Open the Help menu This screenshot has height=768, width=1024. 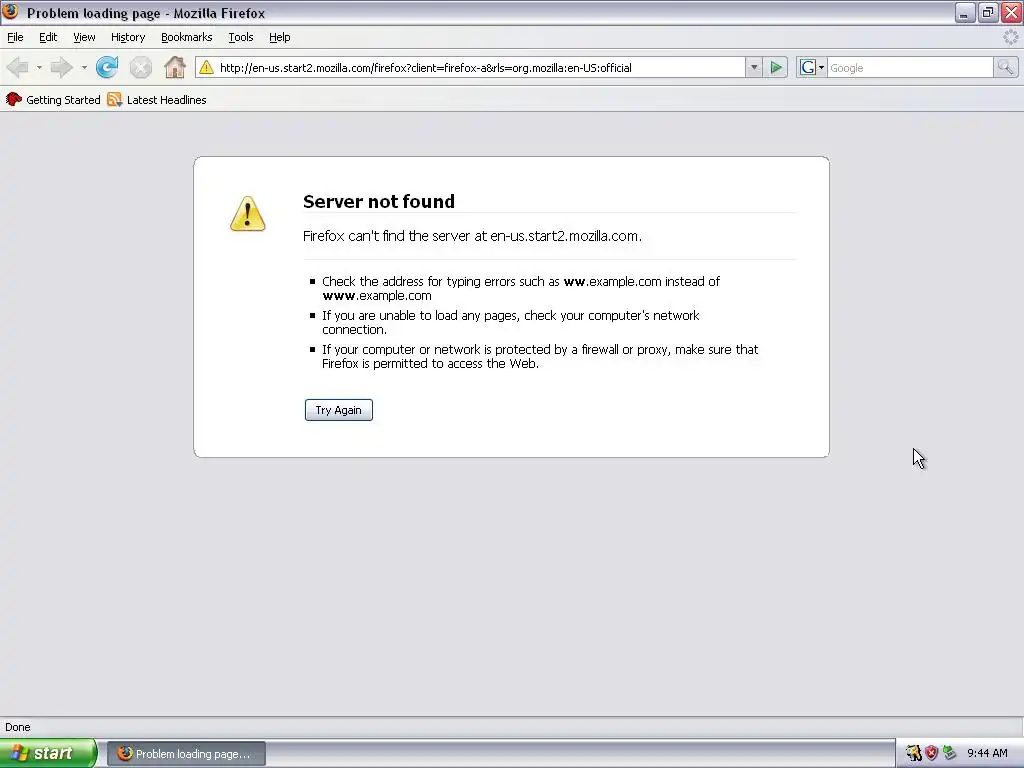click(280, 37)
